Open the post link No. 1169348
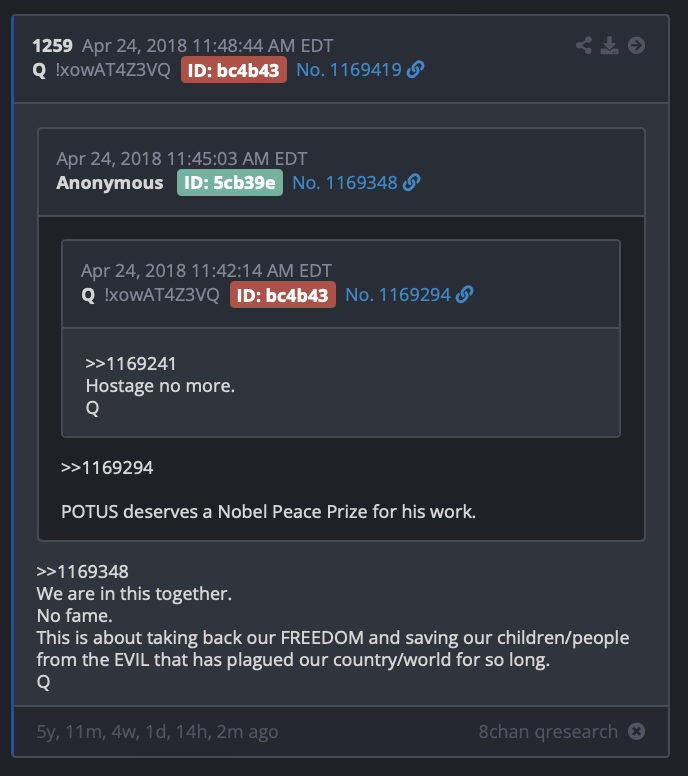The image size is (688, 776). click(x=344, y=183)
